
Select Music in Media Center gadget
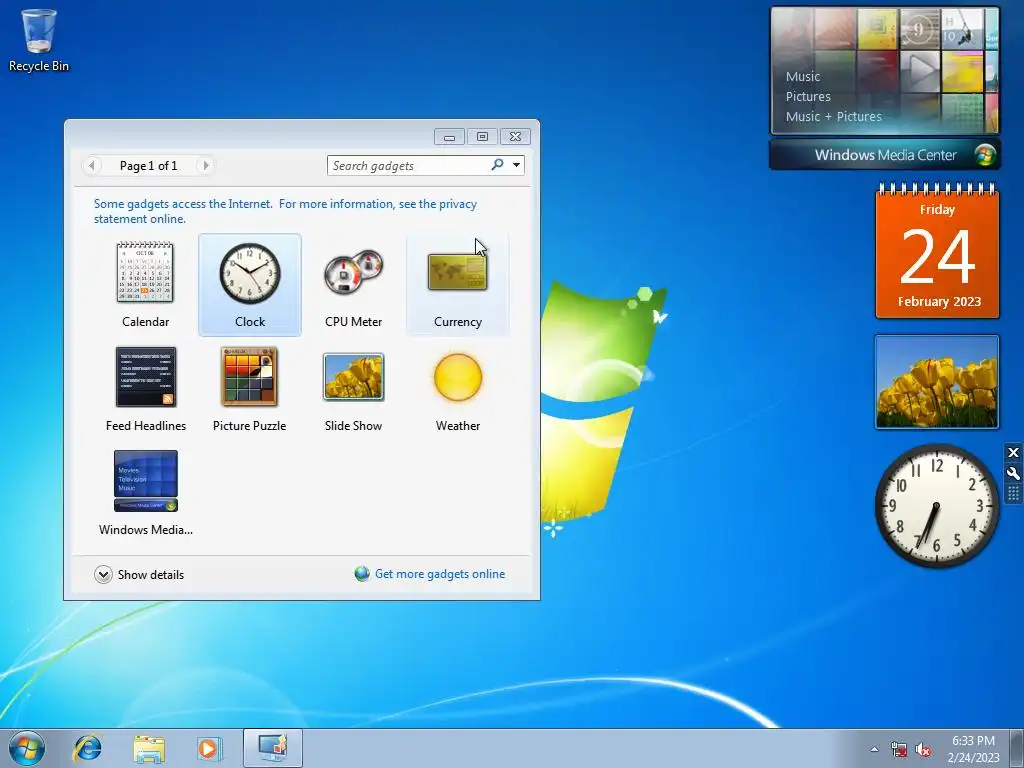[803, 76]
